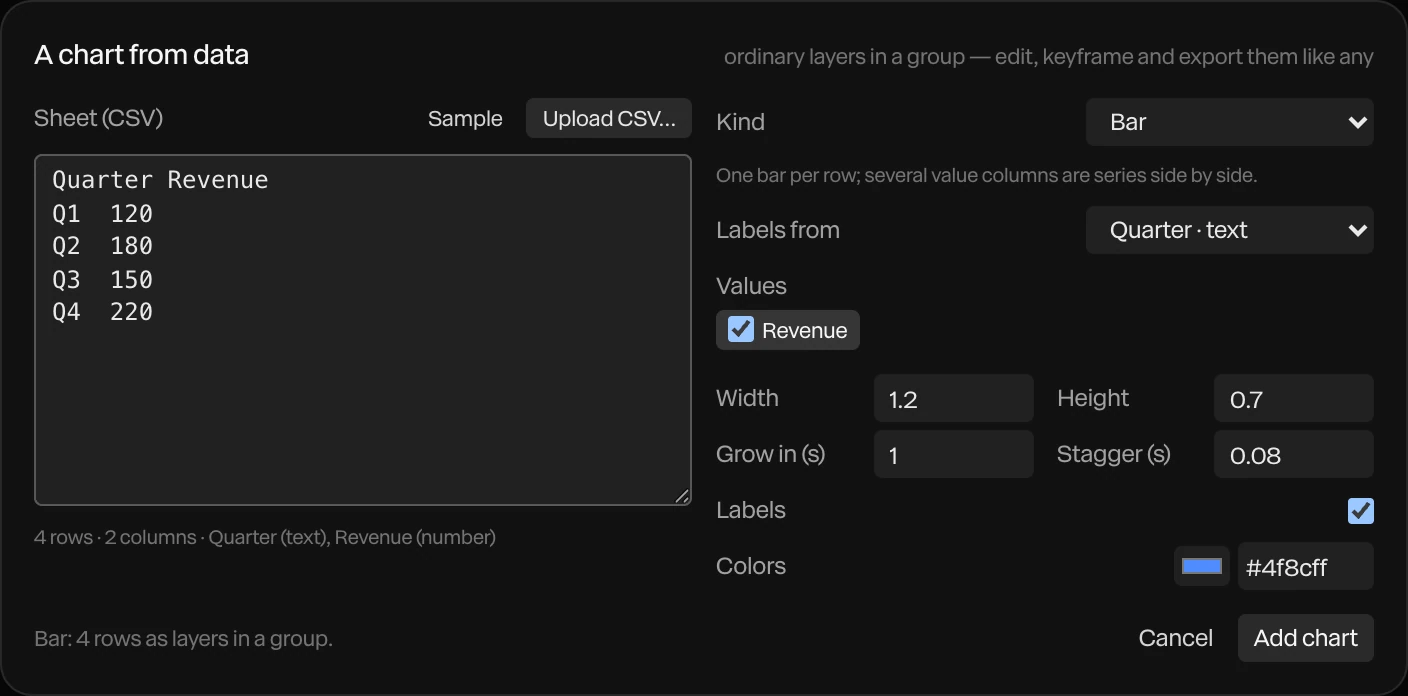Open the Labels from dropdown
Viewport: 1408px width, 696px height.
(1229, 230)
